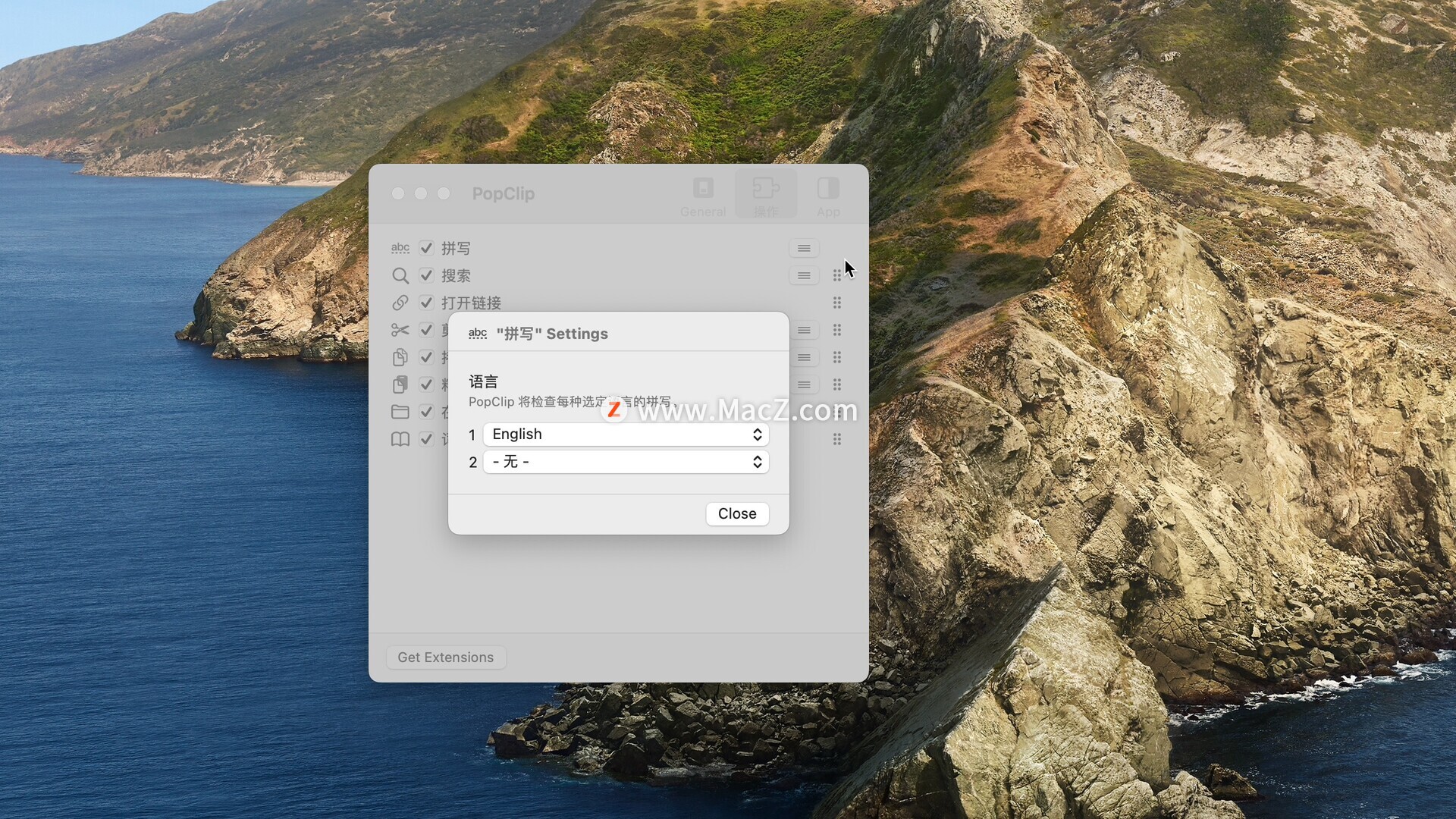
Task: Click the red close button of PopClip window
Action: (x=398, y=193)
